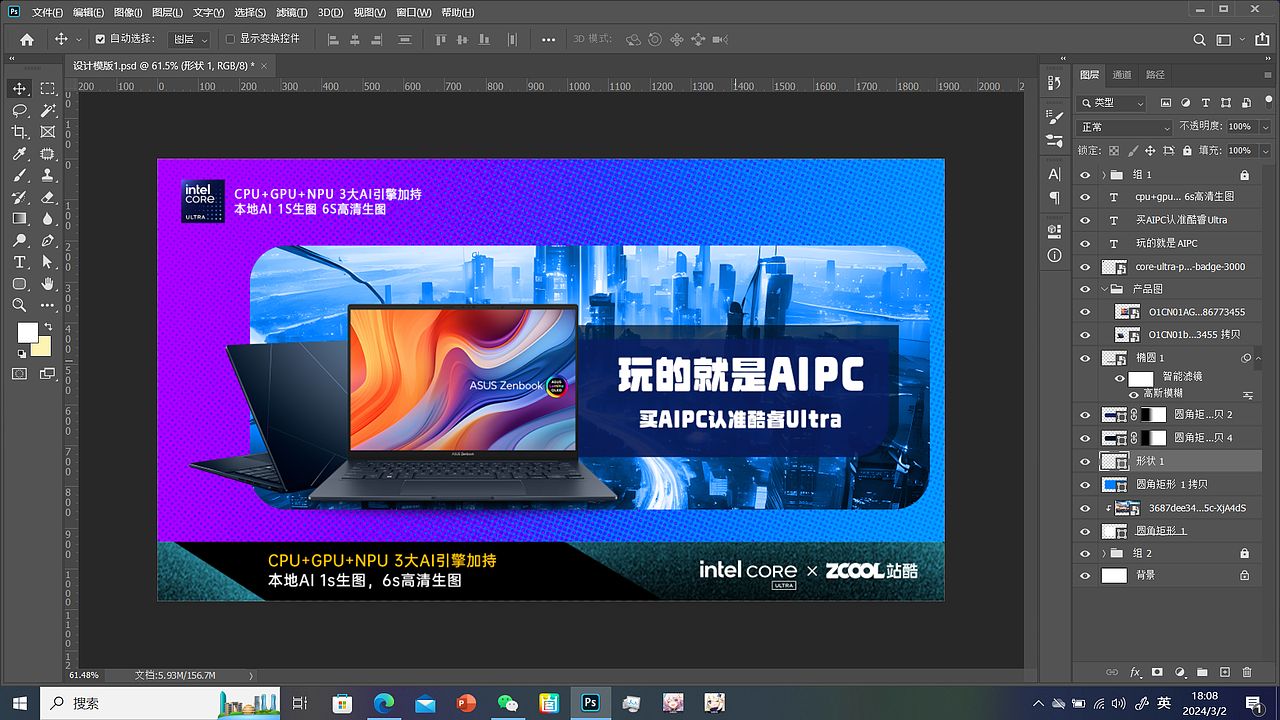Viewport: 1280px width, 720px height.
Task: Select the Path Selection arrow tool
Action: coord(47,262)
